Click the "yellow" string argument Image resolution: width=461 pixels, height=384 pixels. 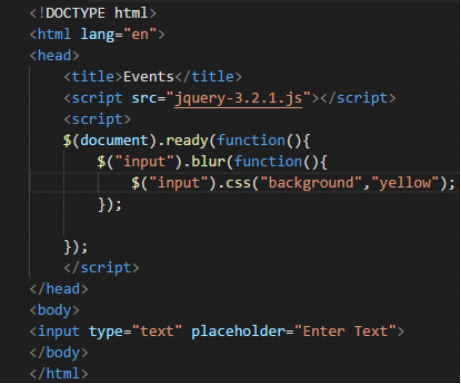click(x=405, y=183)
